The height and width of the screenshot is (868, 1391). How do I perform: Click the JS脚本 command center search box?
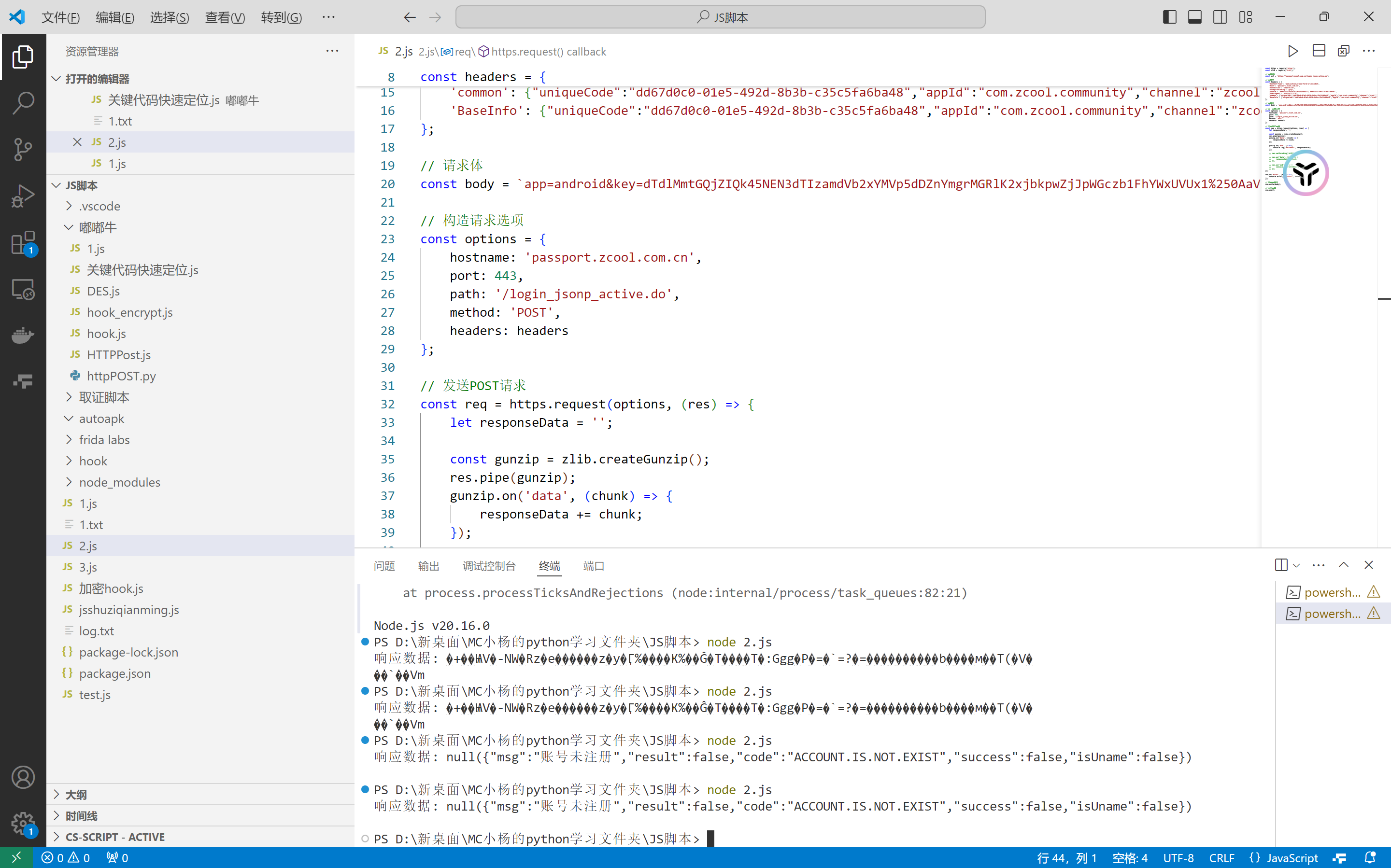(x=720, y=17)
